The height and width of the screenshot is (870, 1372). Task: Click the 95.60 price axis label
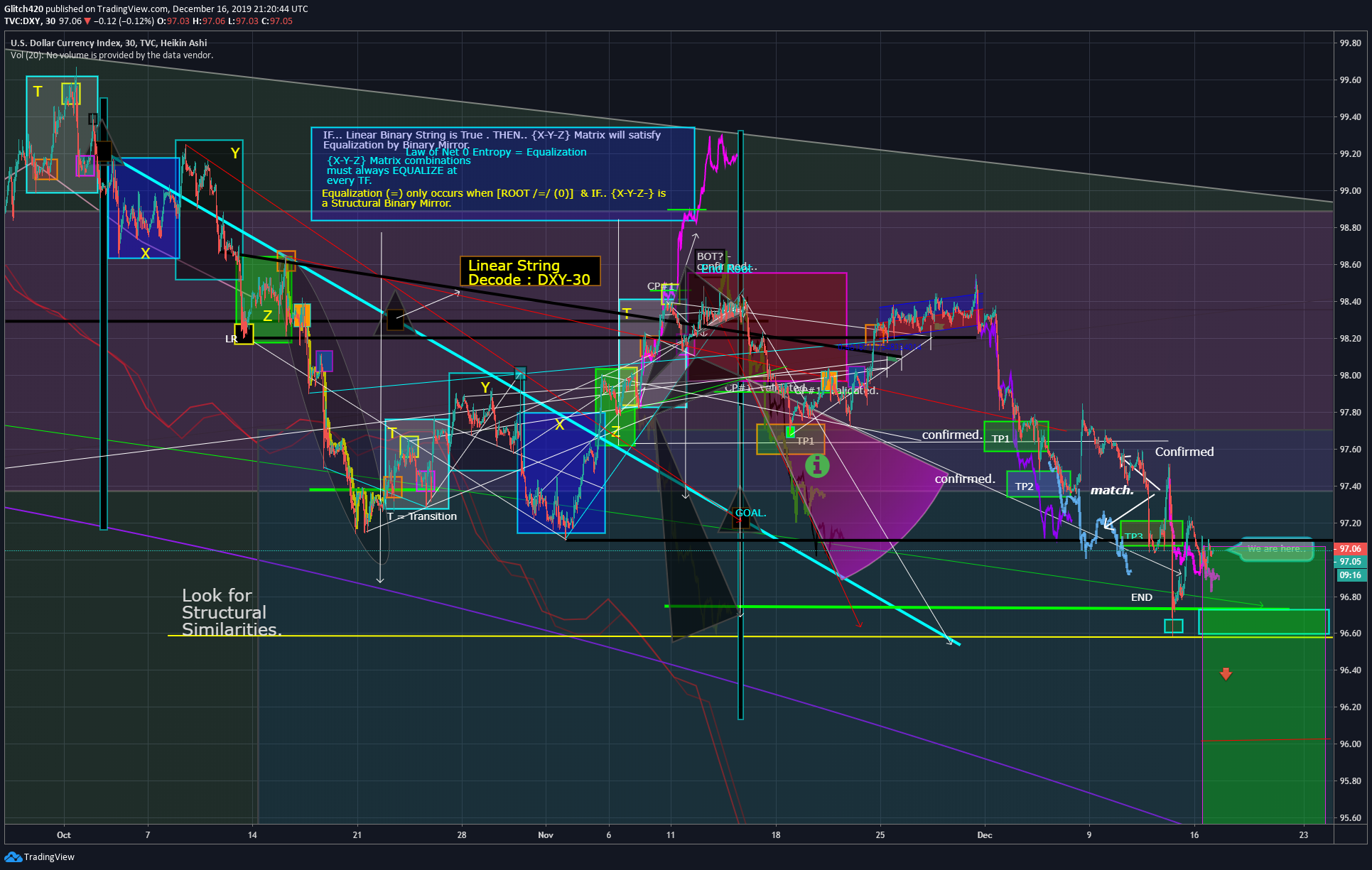click(x=1350, y=818)
